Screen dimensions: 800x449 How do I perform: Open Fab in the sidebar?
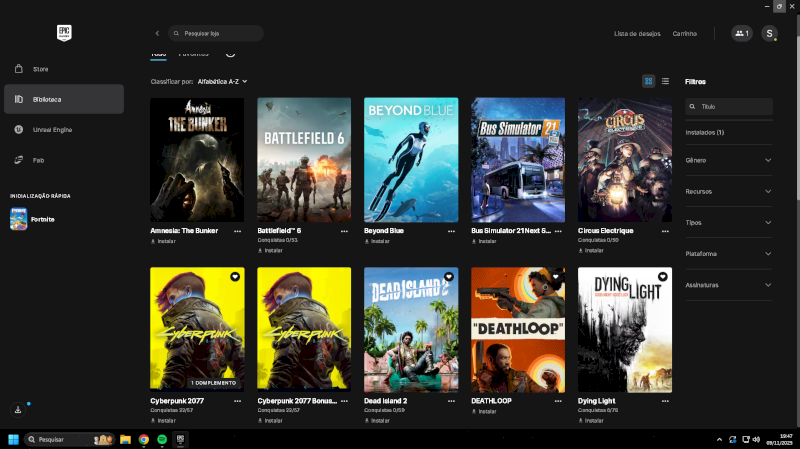click(64, 160)
